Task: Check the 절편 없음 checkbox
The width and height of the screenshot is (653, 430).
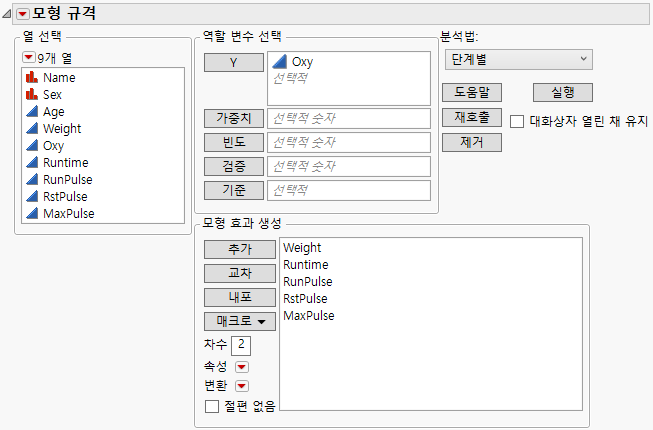Action: pos(212,406)
